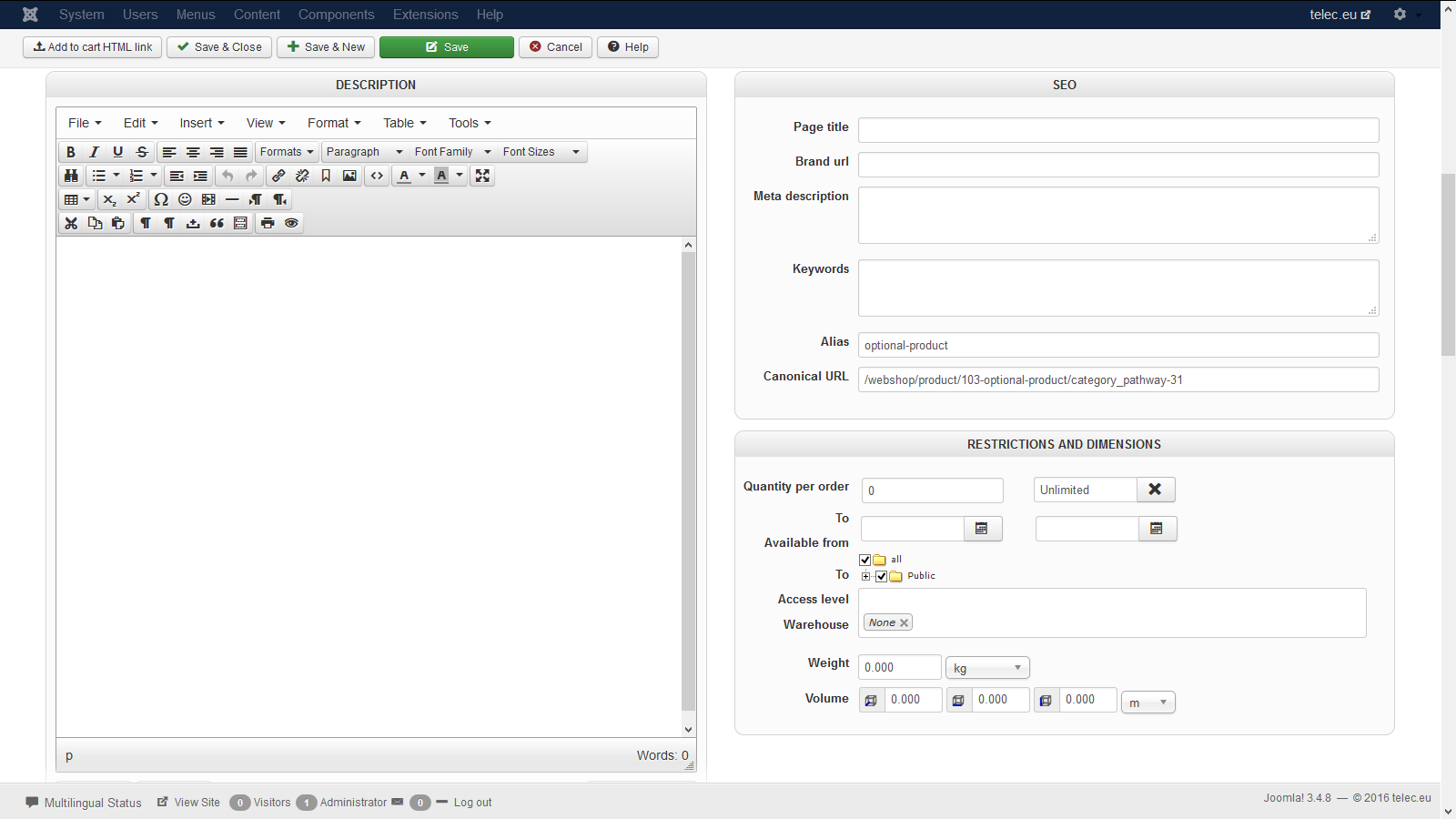Apply subscript formatting
The width and height of the screenshot is (1456, 819).
(109, 199)
